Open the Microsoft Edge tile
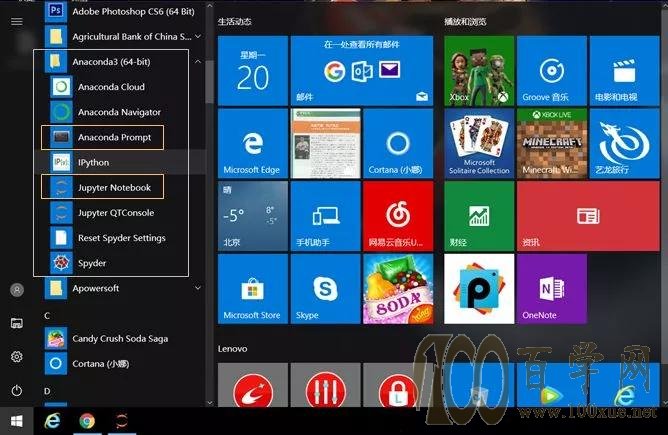The image size is (668, 435). click(253, 144)
